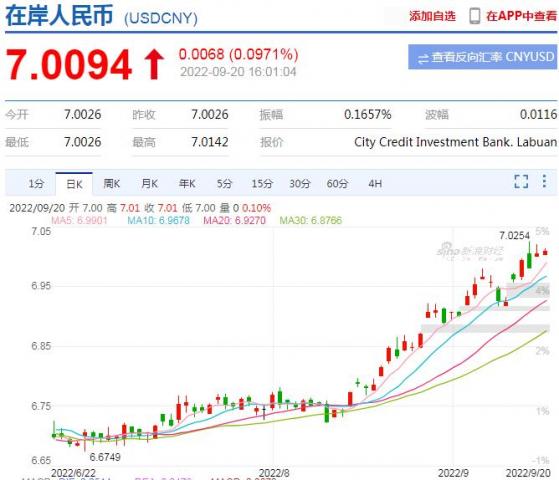Switch to the 1分 chart tab
The image size is (559, 480).
point(36,184)
